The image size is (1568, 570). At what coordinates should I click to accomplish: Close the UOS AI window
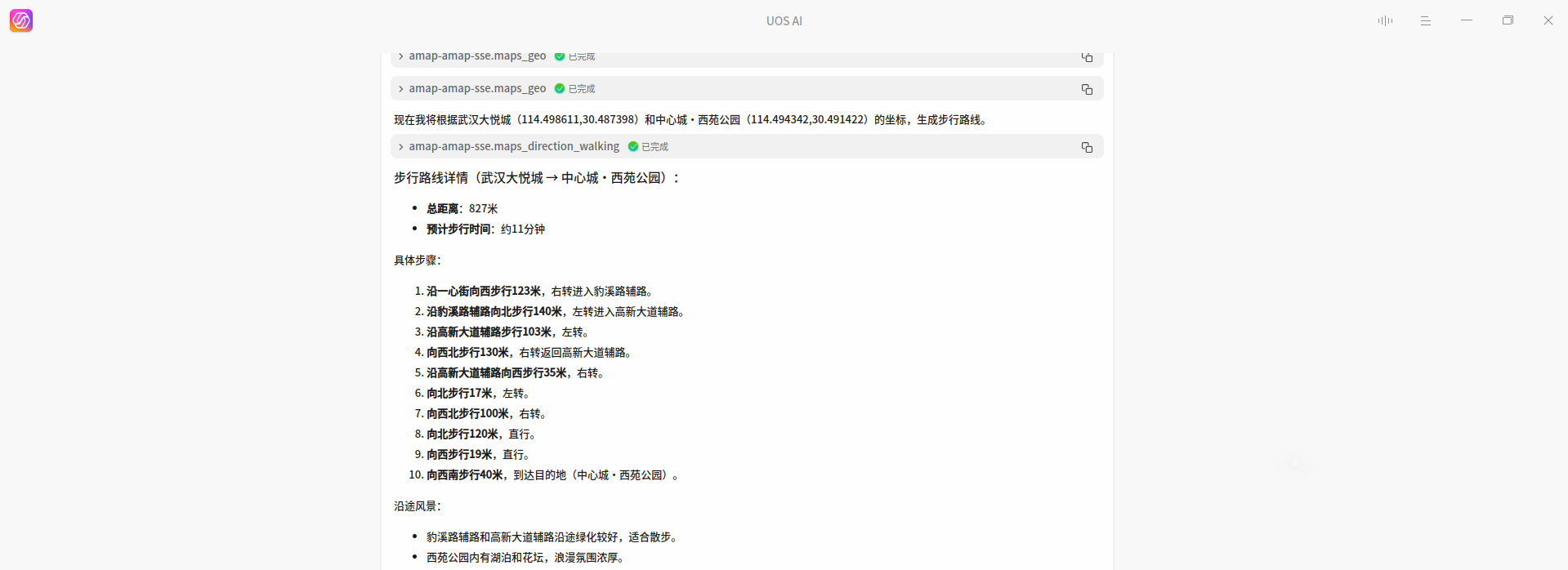[1548, 20]
